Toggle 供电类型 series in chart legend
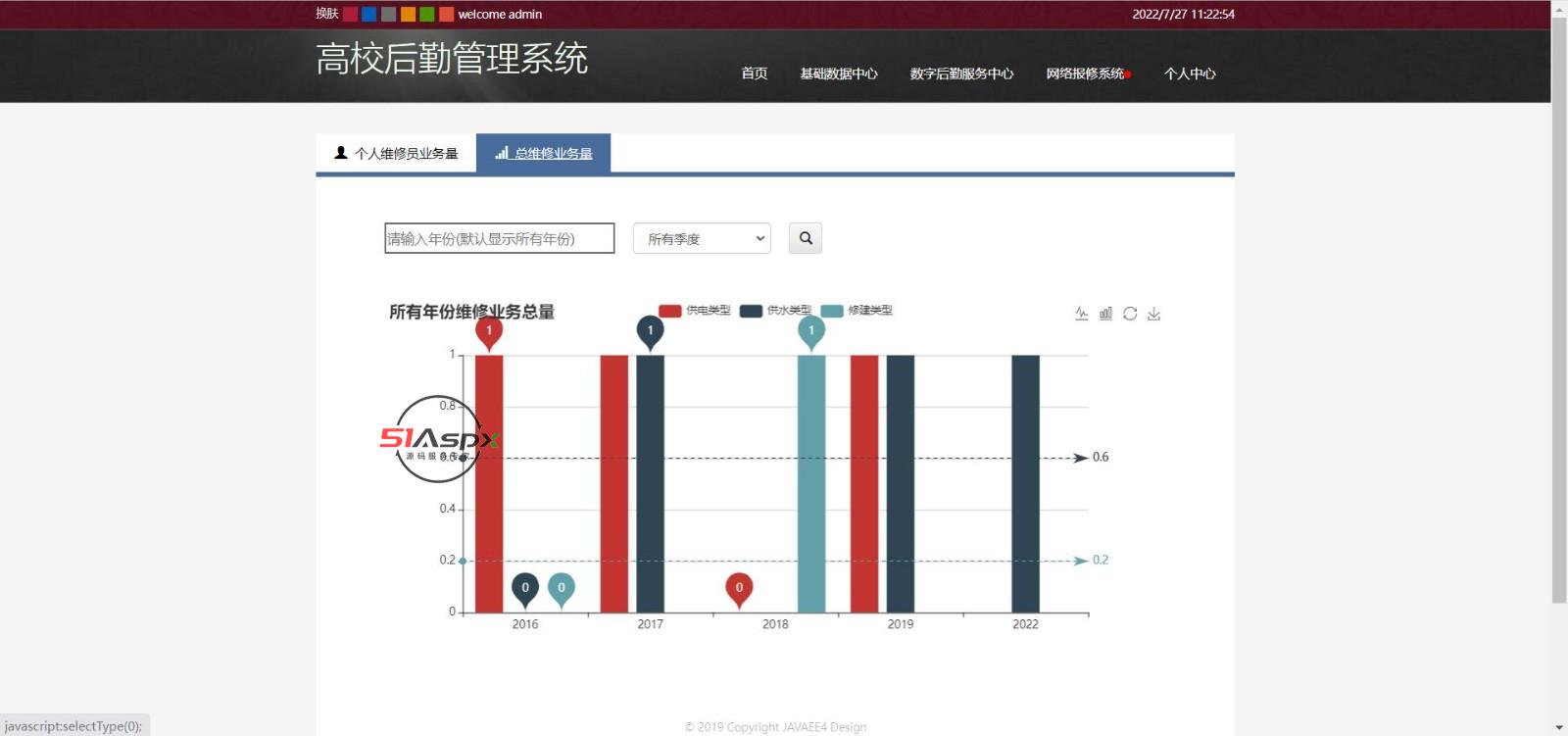Screen dimensions: 1568x736 pyautogui.click(x=695, y=311)
